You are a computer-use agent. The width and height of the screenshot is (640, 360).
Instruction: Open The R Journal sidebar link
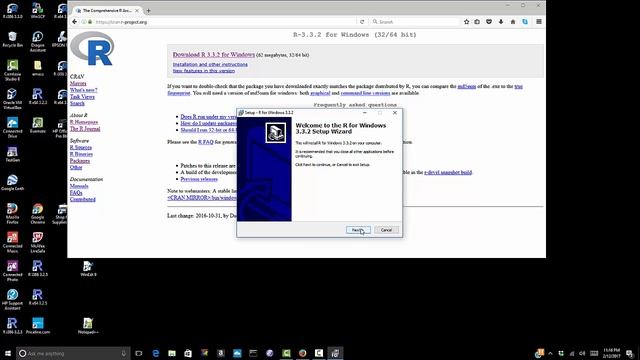pos(85,129)
